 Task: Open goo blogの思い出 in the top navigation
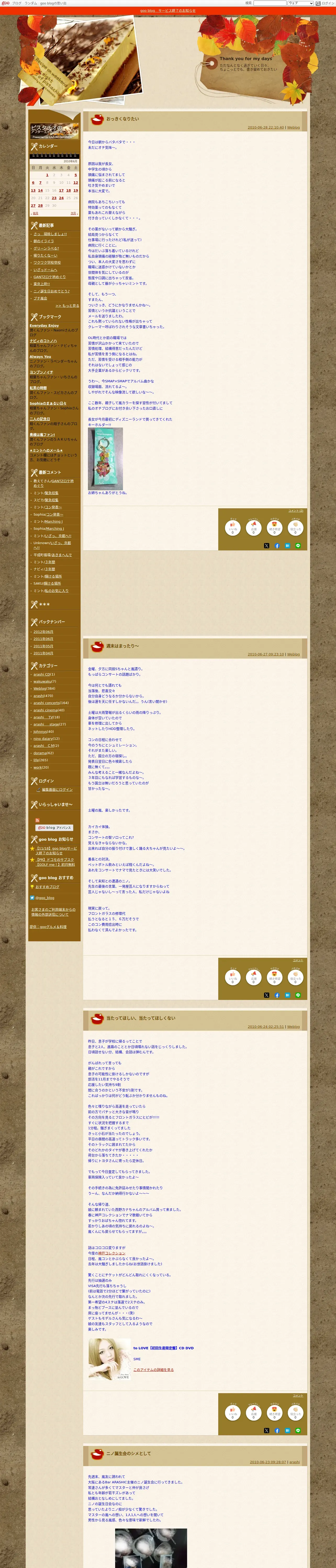pyautogui.click(x=53, y=3)
